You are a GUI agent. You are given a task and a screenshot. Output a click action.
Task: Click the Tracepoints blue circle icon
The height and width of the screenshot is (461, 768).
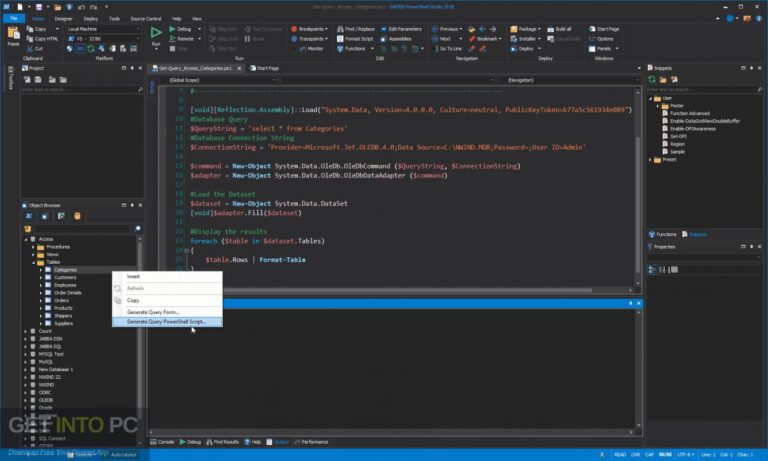(x=294, y=39)
